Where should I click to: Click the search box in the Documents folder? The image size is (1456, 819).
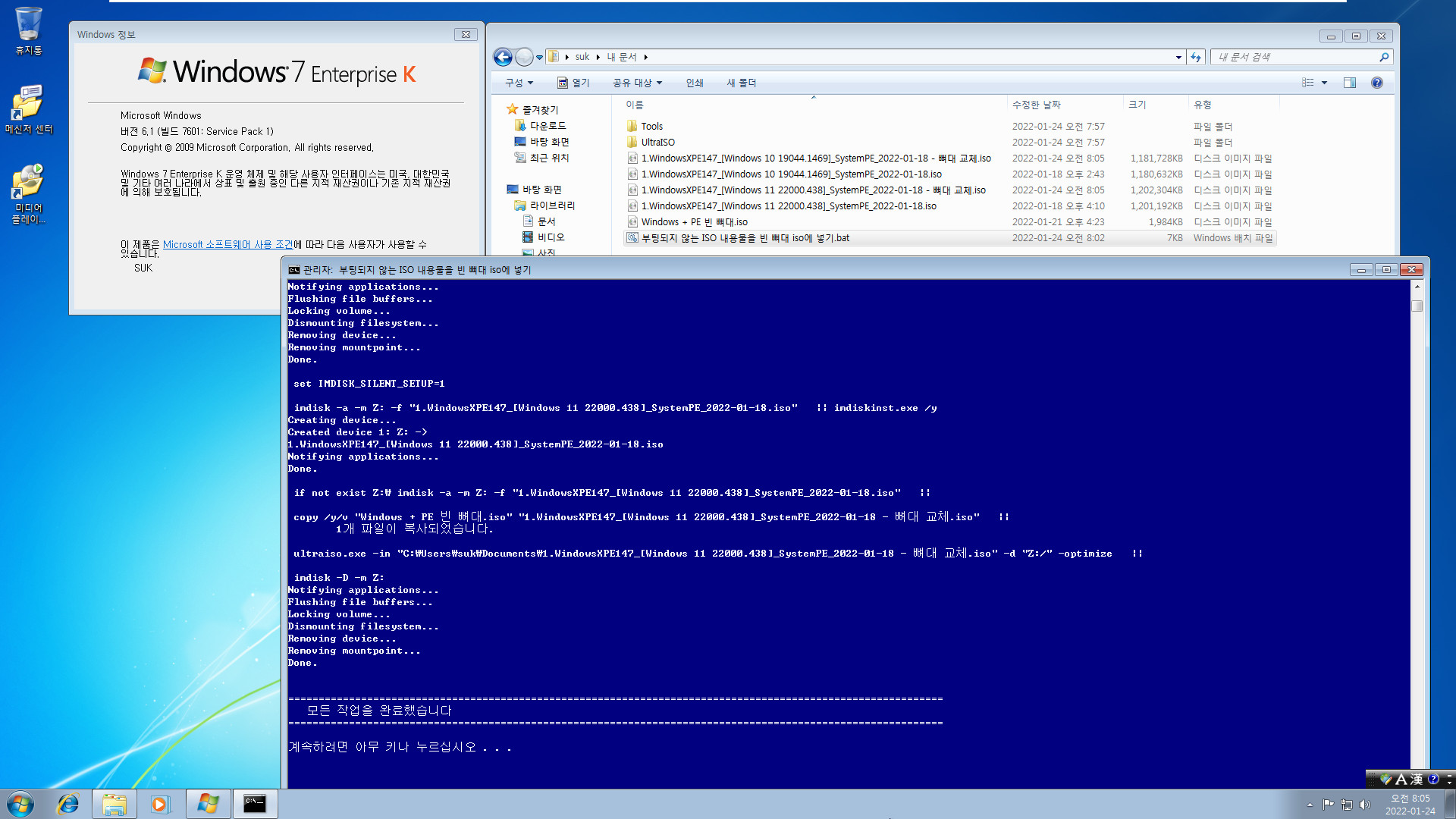[x=1294, y=58]
